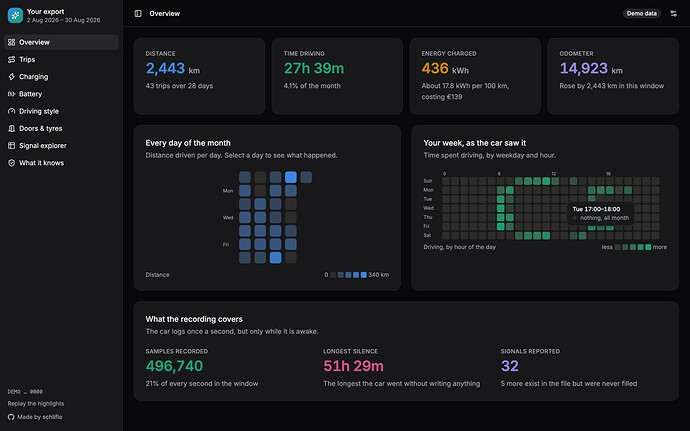This screenshot has height=431, width=690.
Task: Select the brightest blue day in the month grid's top row
Action: [x=290, y=177]
